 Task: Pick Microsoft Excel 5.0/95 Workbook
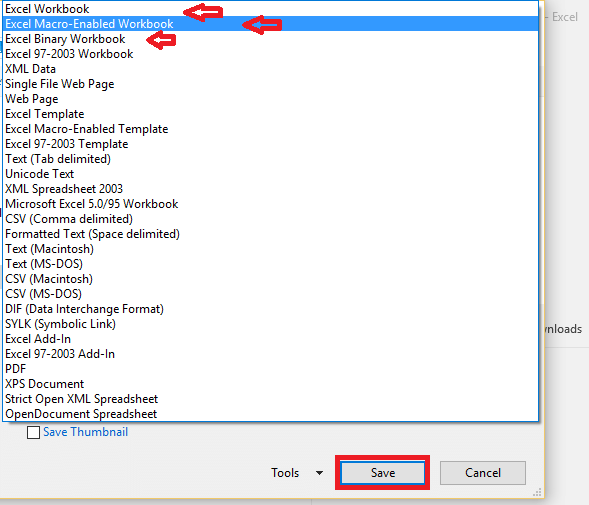tap(270, 204)
